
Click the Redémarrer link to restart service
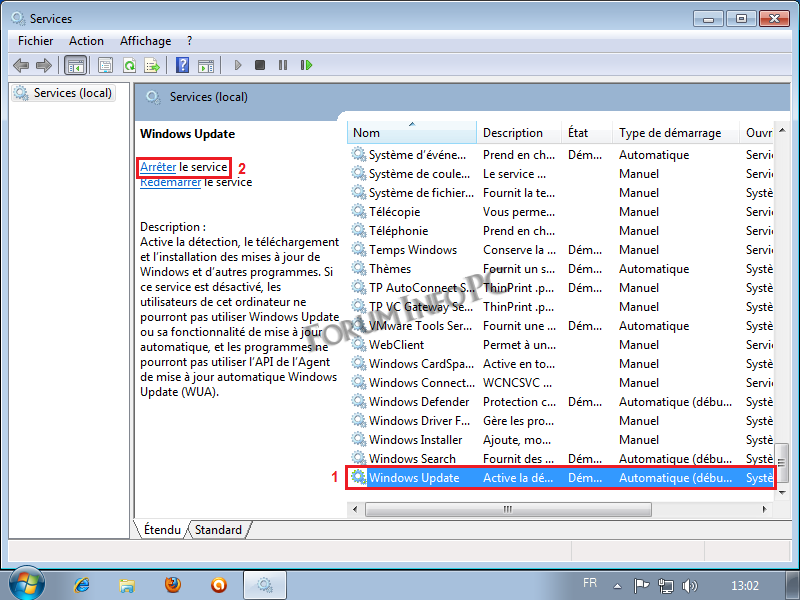click(x=171, y=182)
